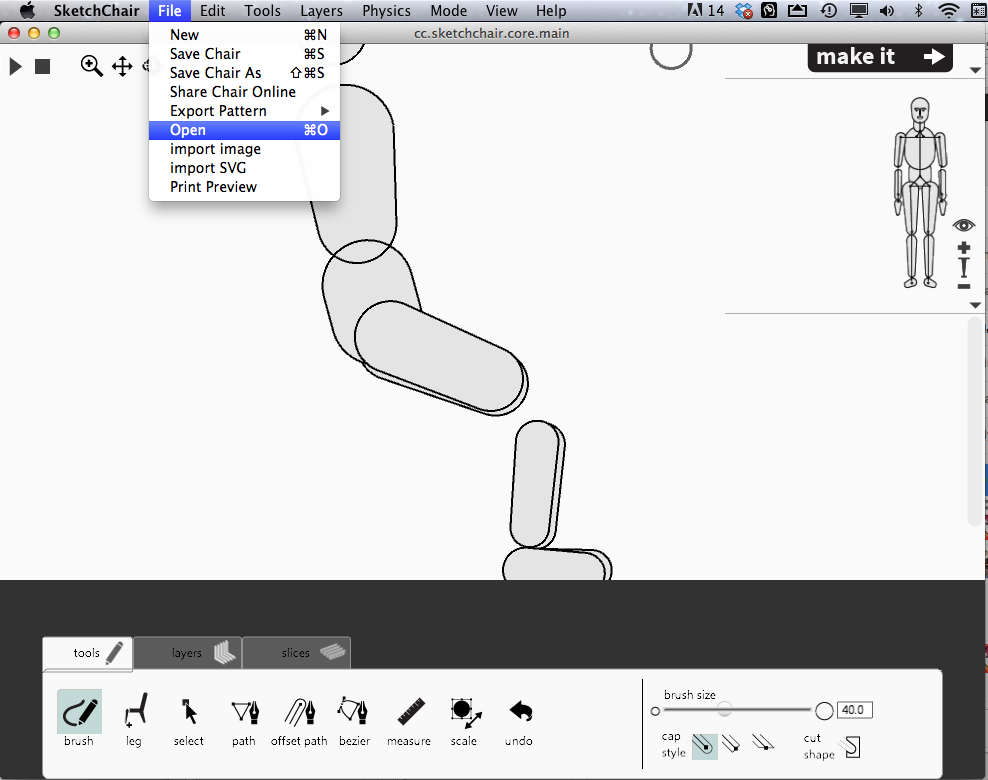Click the figure height icon

(x=963, y=267)
